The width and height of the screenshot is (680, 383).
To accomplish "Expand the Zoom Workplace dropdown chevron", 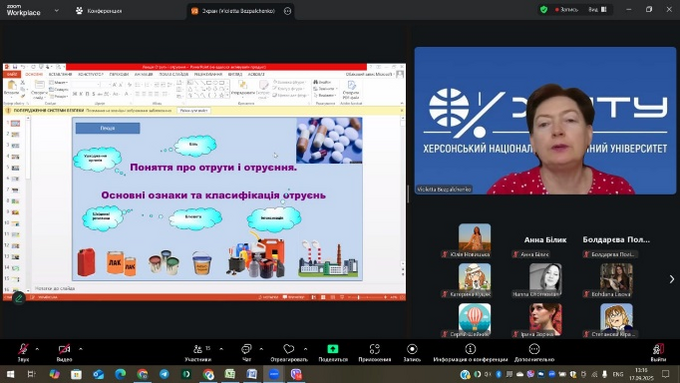I will (56, 10).
